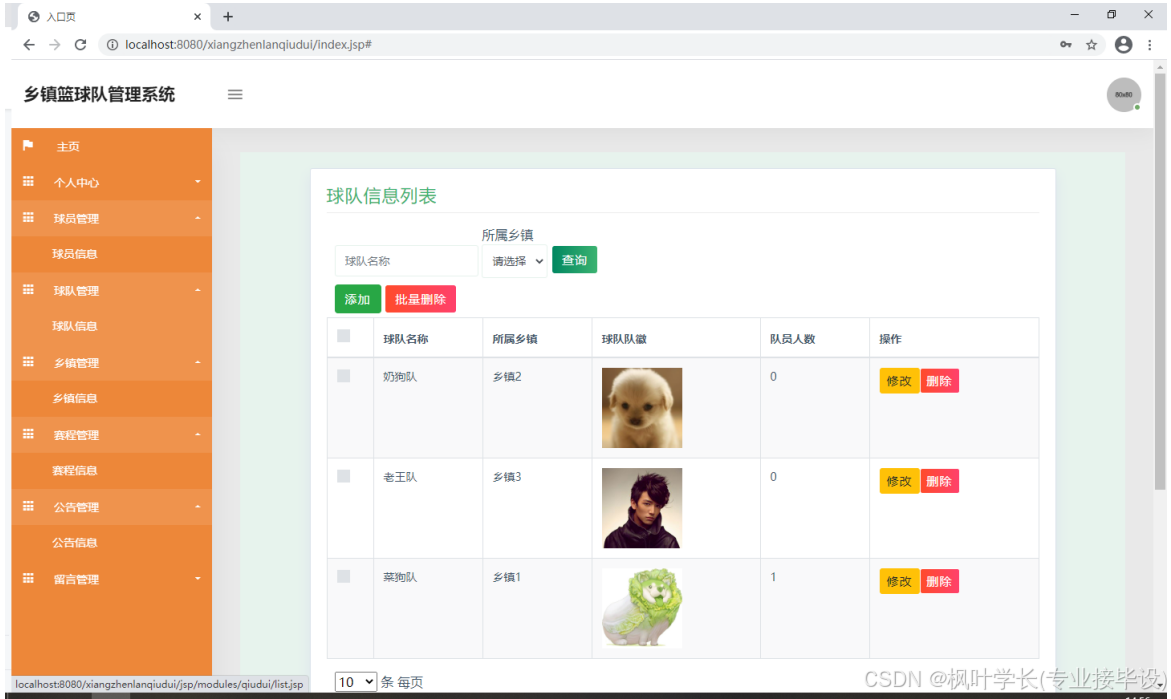Click 修改 for 奶狗队
The width and height of the screenshot is (1171, 699).
click(x=899, y=381)
